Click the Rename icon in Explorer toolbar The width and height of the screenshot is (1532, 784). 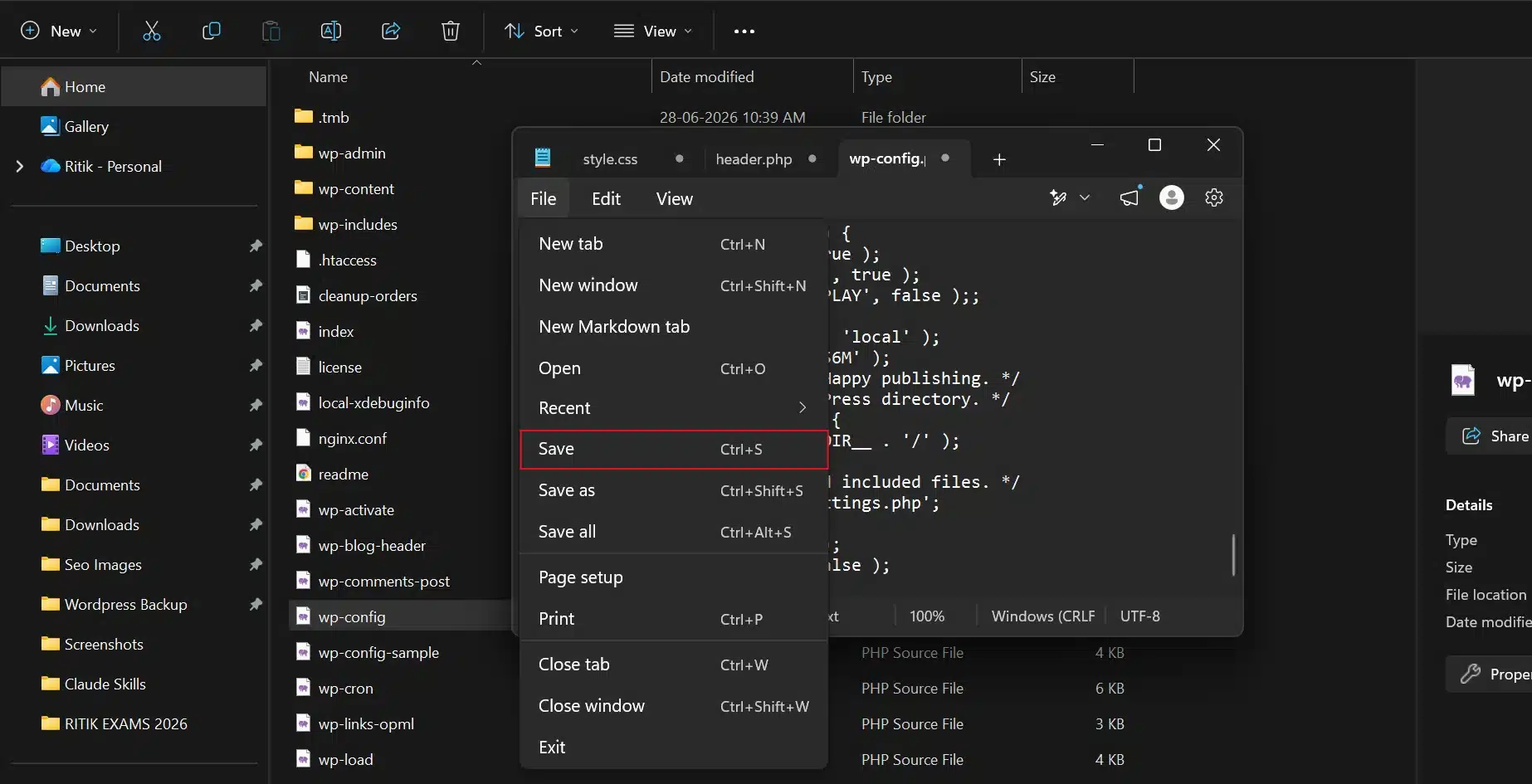pyautogui.click(x=330, y=31)
